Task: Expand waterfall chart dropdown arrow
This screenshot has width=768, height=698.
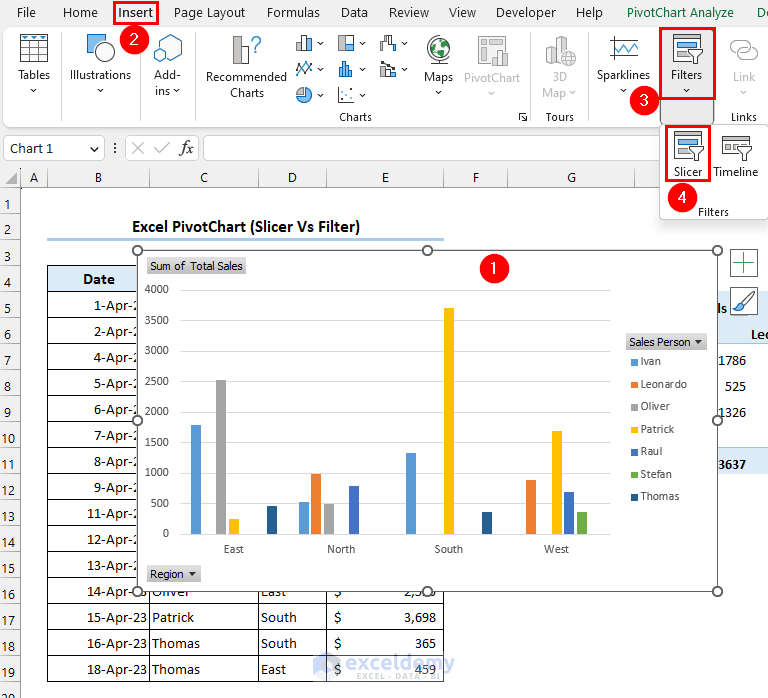Action: point(405,44)
